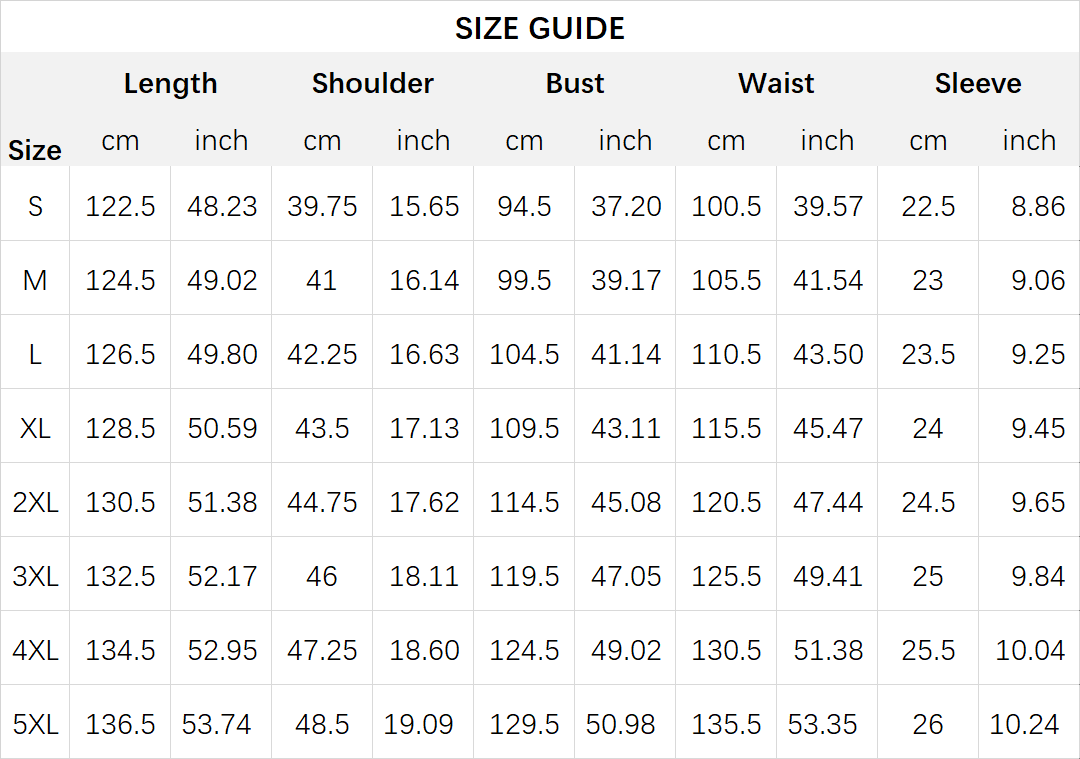Click the SIZE GUIDE title
This screenshot has height=759, width=1080.
point(540,28)
